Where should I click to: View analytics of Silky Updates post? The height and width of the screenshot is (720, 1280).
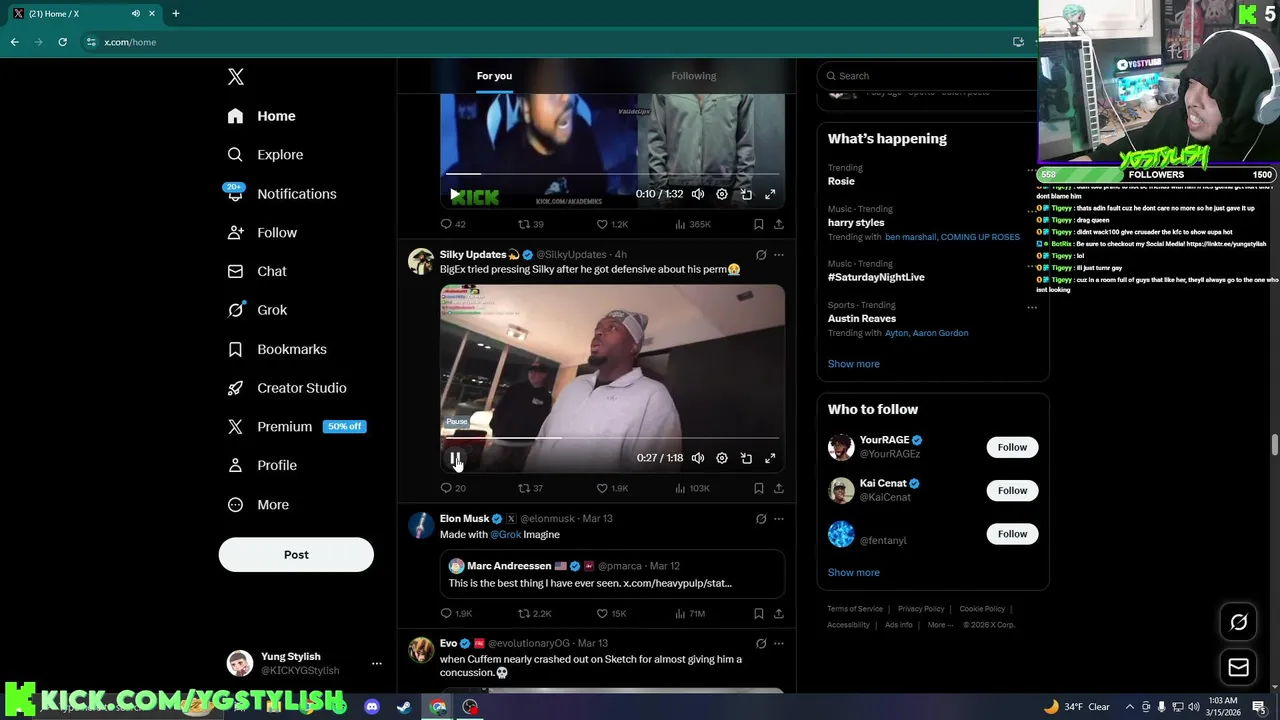(692, 488)
